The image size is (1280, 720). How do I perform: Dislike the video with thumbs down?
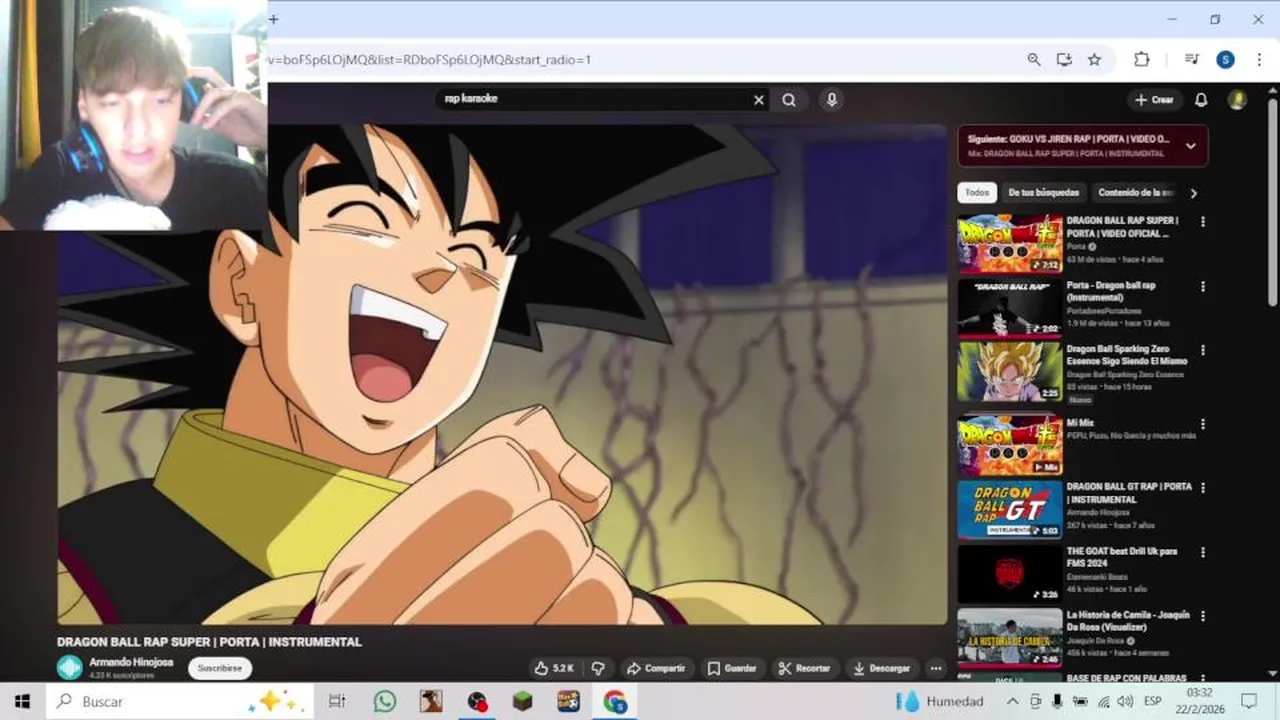(598, 668)
